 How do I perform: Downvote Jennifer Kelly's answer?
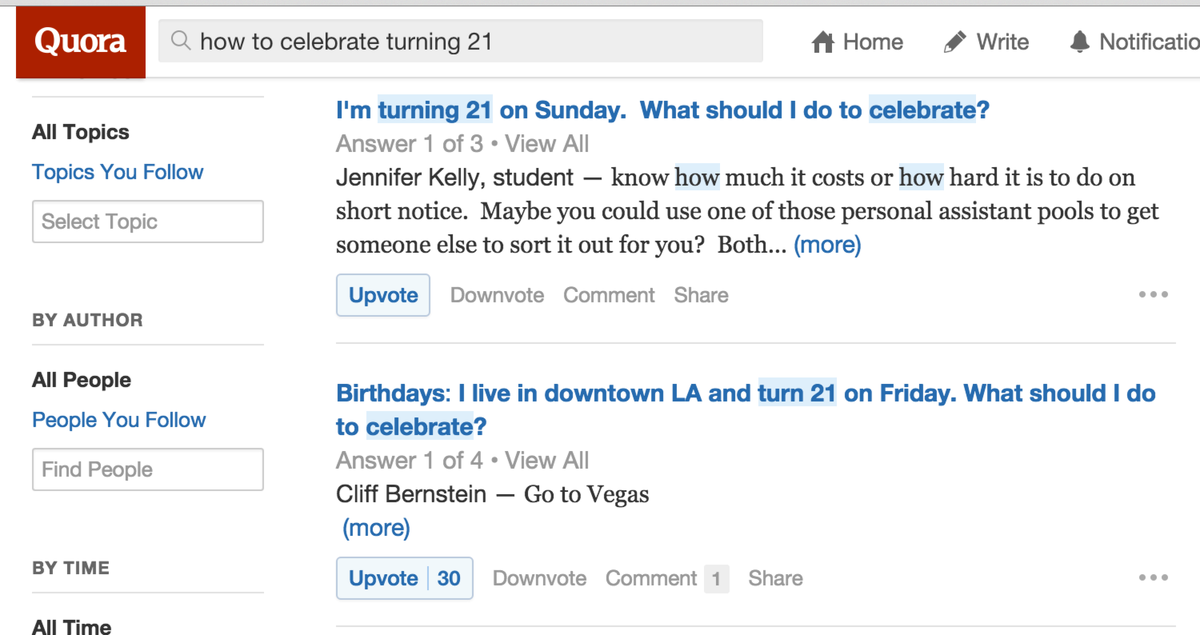click(x=497, y=295)
